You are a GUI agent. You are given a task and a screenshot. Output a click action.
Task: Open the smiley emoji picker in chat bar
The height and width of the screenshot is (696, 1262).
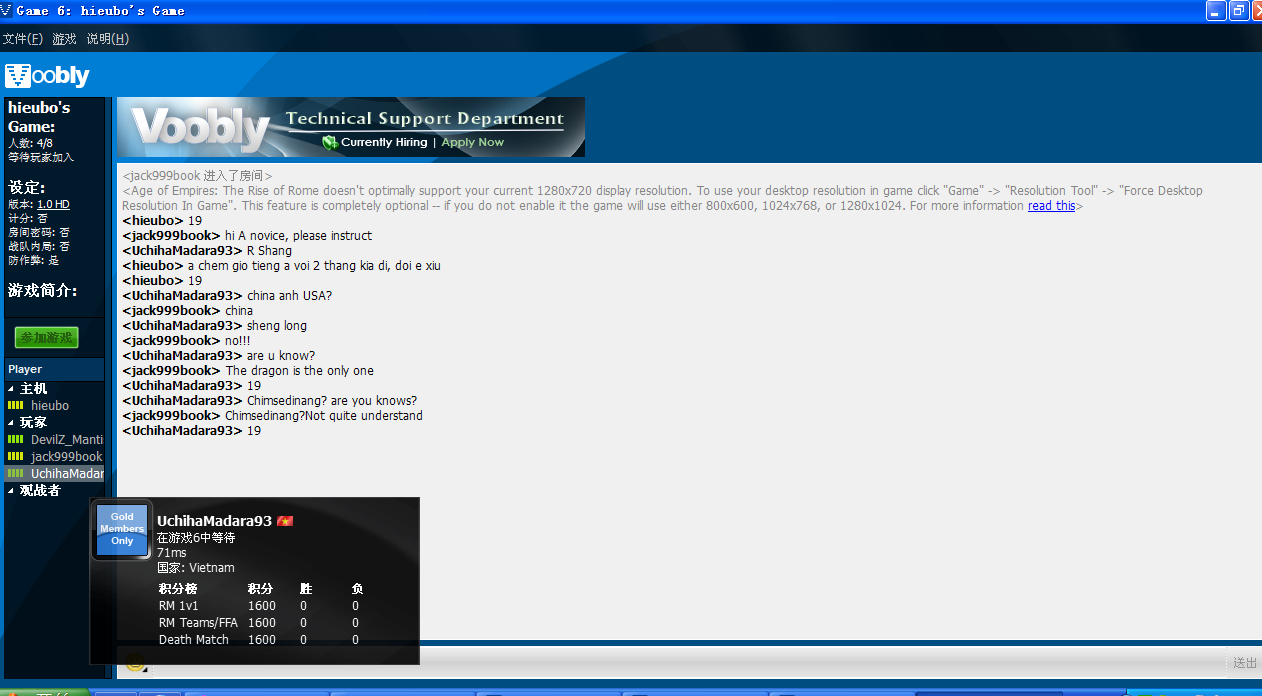[135, 663]
